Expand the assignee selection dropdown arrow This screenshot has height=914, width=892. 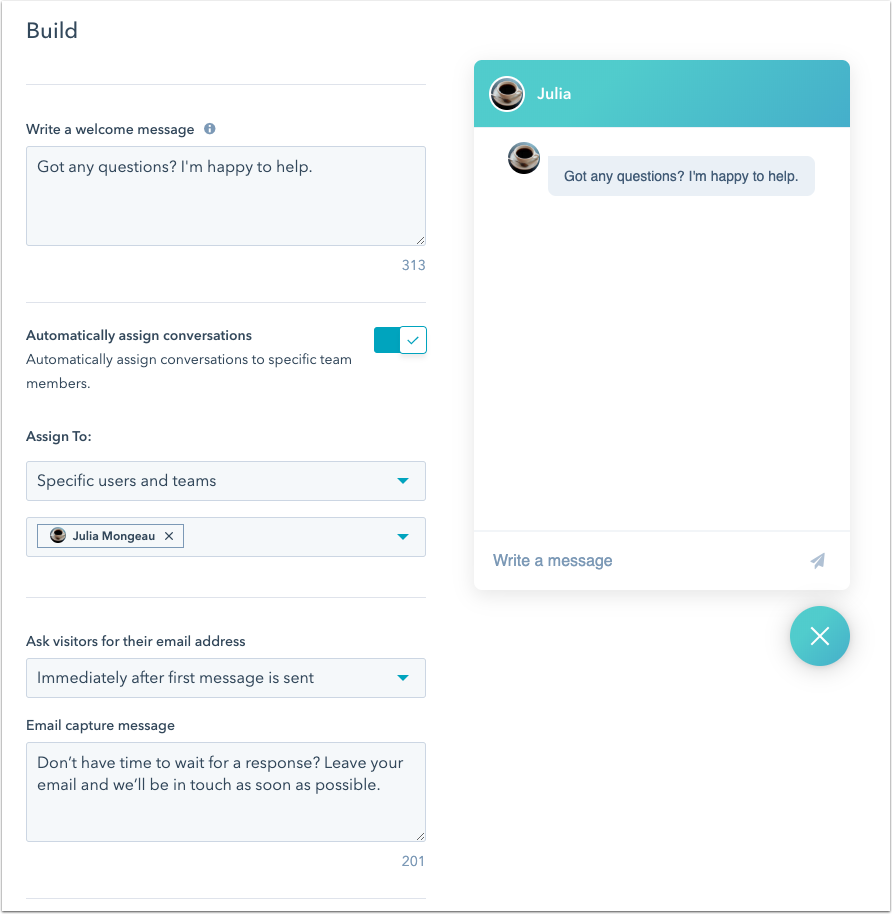[x=403, y=537]
